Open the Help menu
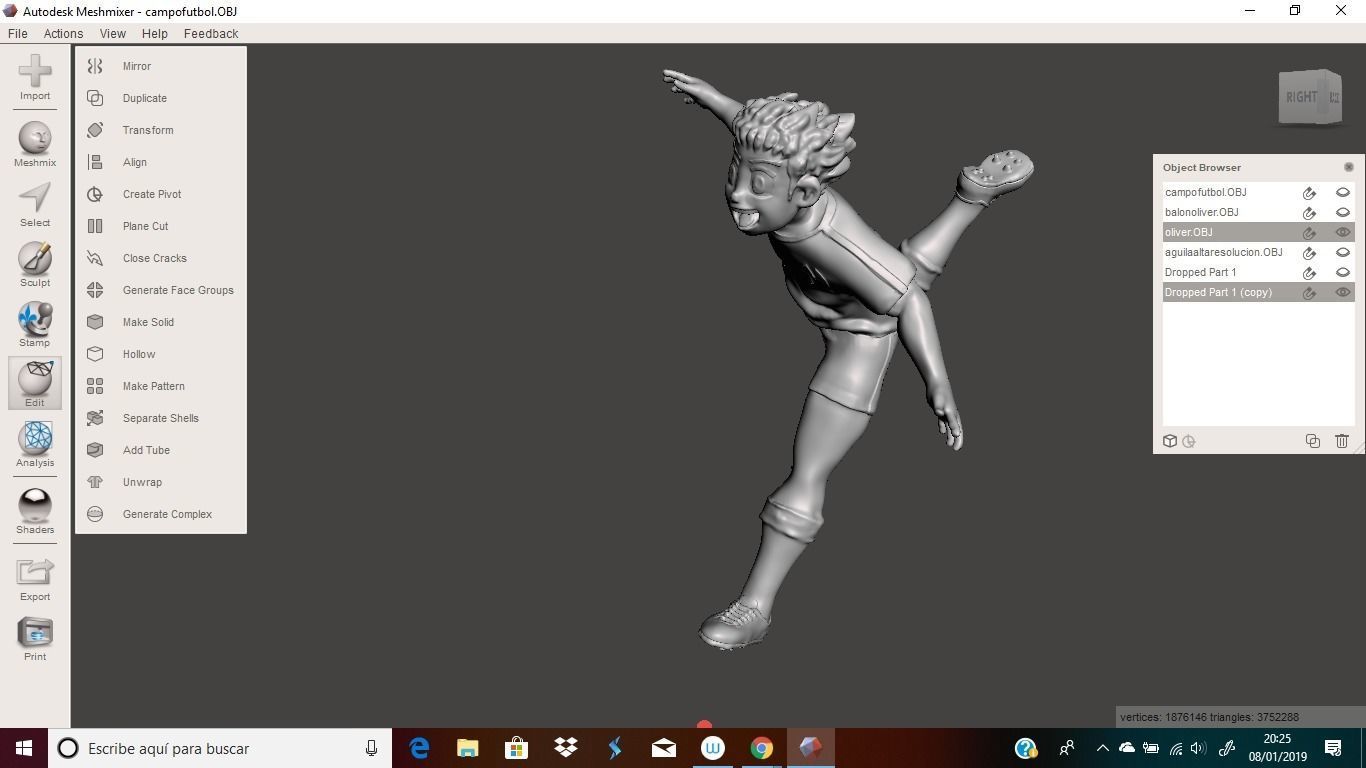This screenshot has width=1366, height=768. (x=155, y=33)
